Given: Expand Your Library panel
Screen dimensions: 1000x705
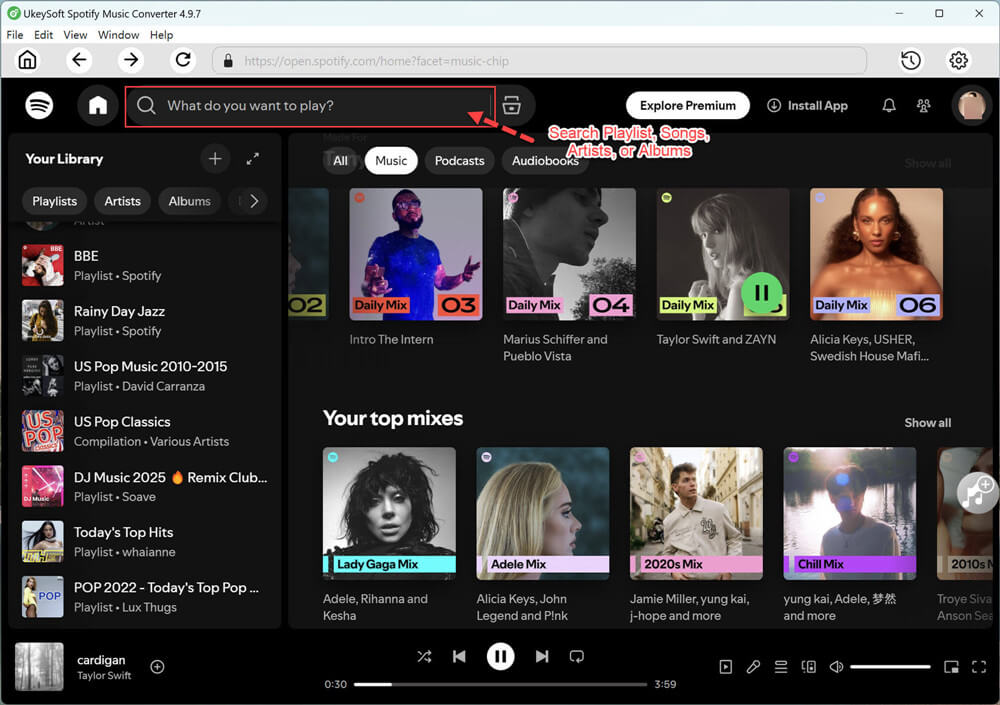Looking at the screenshot, I should coord(253,159).
